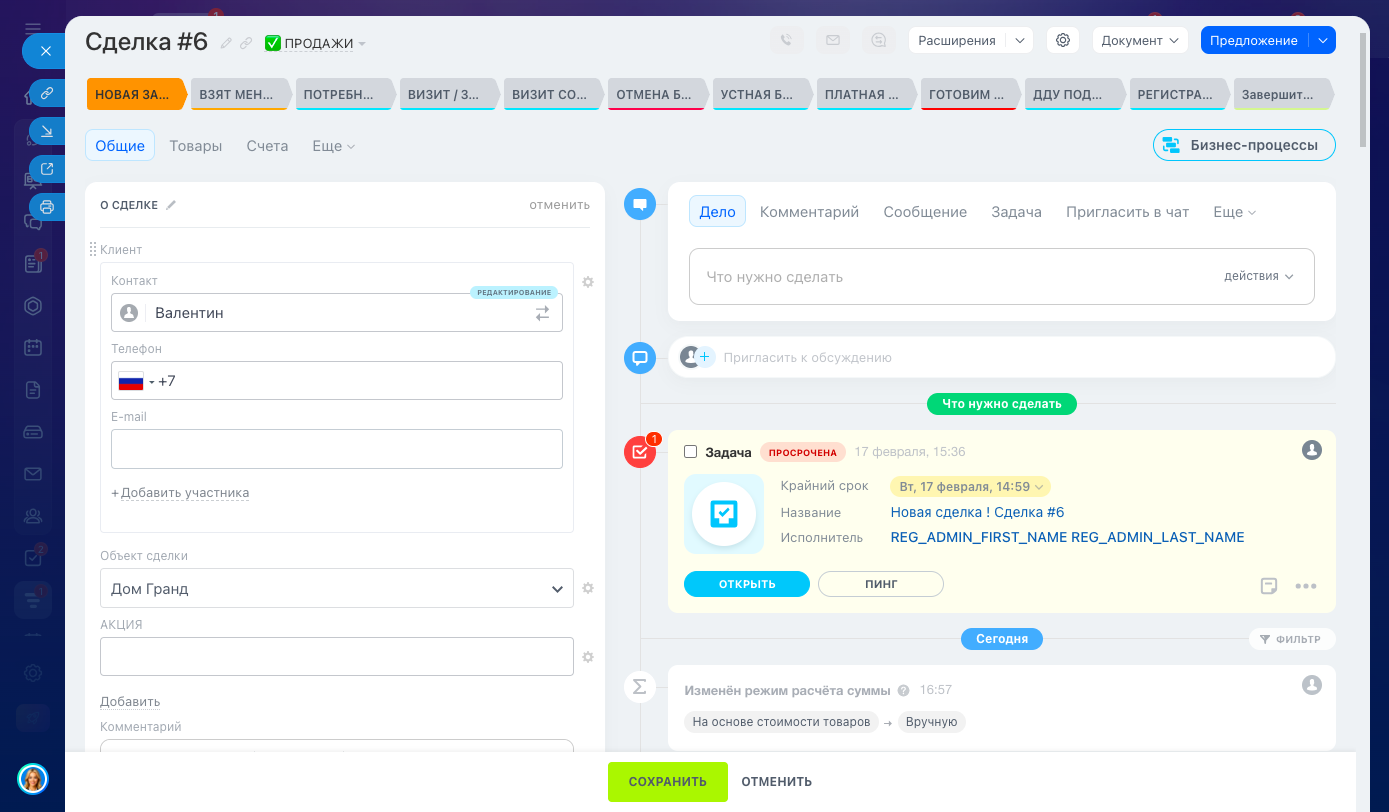Open the Документ dropdown
The image size is (1389, 812).
click(1140, 40)
